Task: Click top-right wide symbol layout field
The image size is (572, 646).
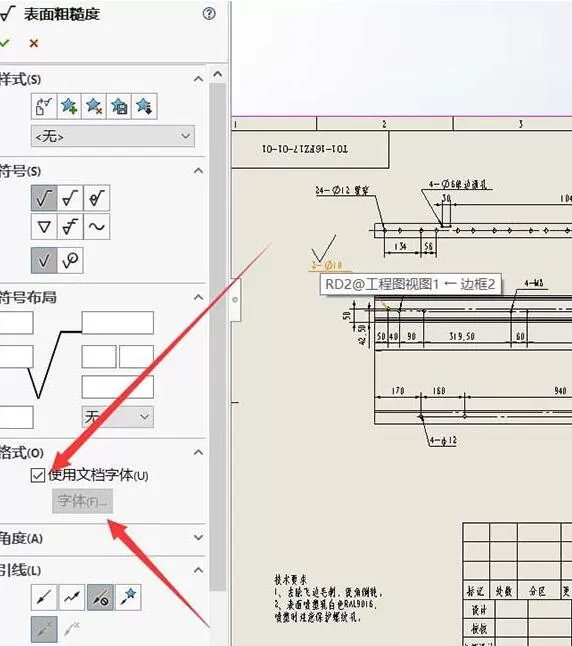Action: pyautogui.click(x=117, y=323)
